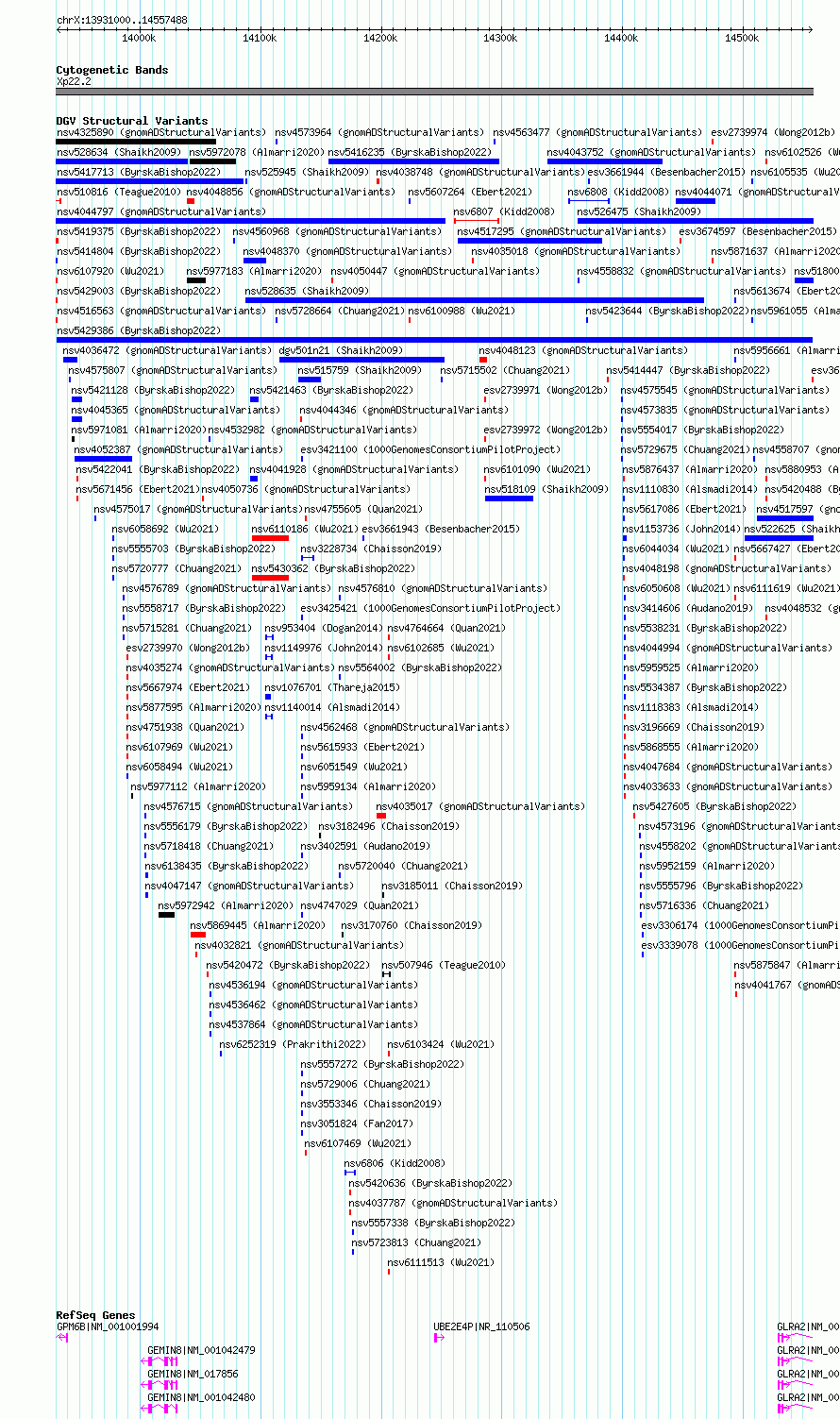Select the nsv5416235 (ByrskaBishop2022) label
This screenshot has width=840, height=1419.
pyautogui.click(x=410, y=152)
